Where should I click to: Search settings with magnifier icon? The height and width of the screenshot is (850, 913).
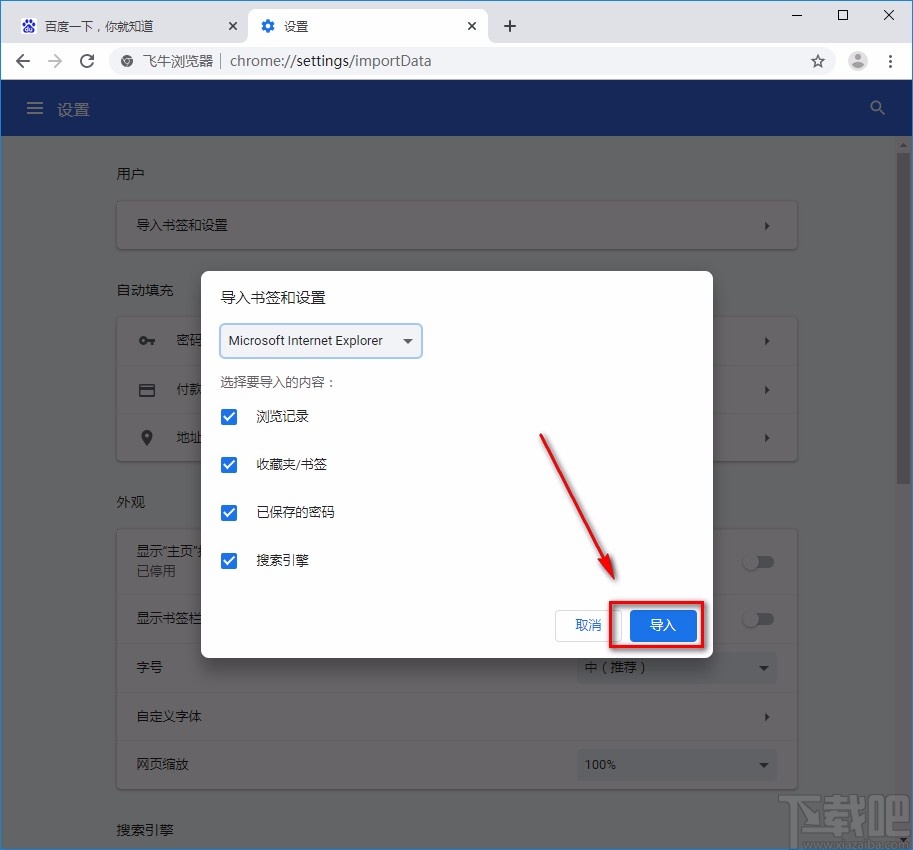[x=878, y=109]
